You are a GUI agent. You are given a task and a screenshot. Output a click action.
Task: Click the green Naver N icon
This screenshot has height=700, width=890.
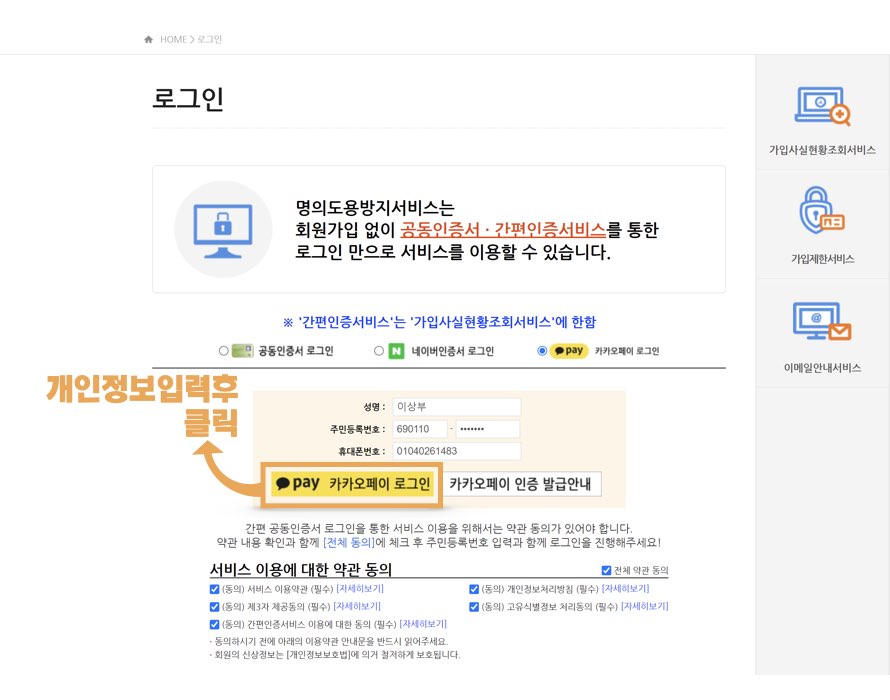396,351
